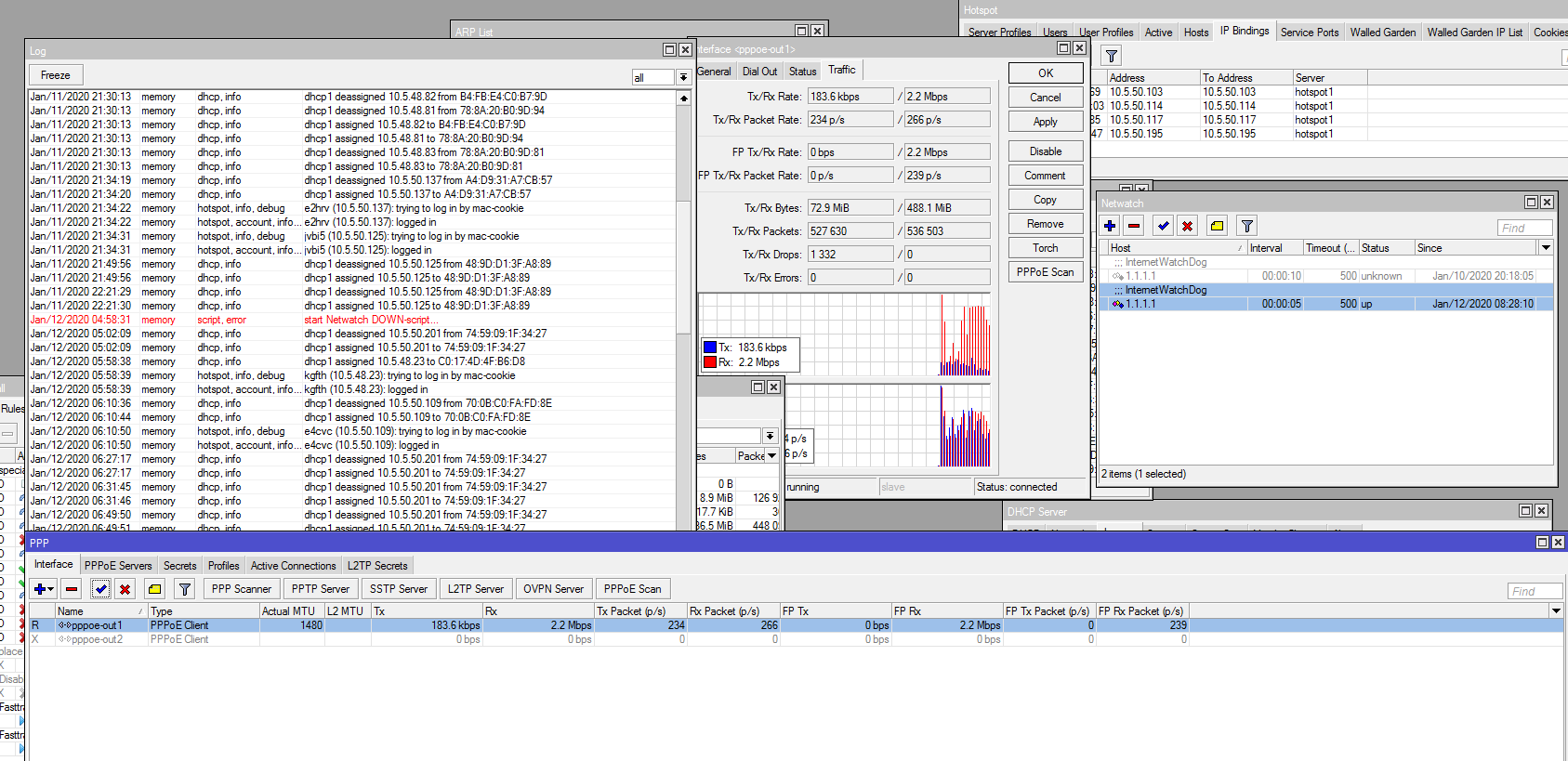
Task: Remove Netwatch entry using the minus icon
Action: 1134,226
